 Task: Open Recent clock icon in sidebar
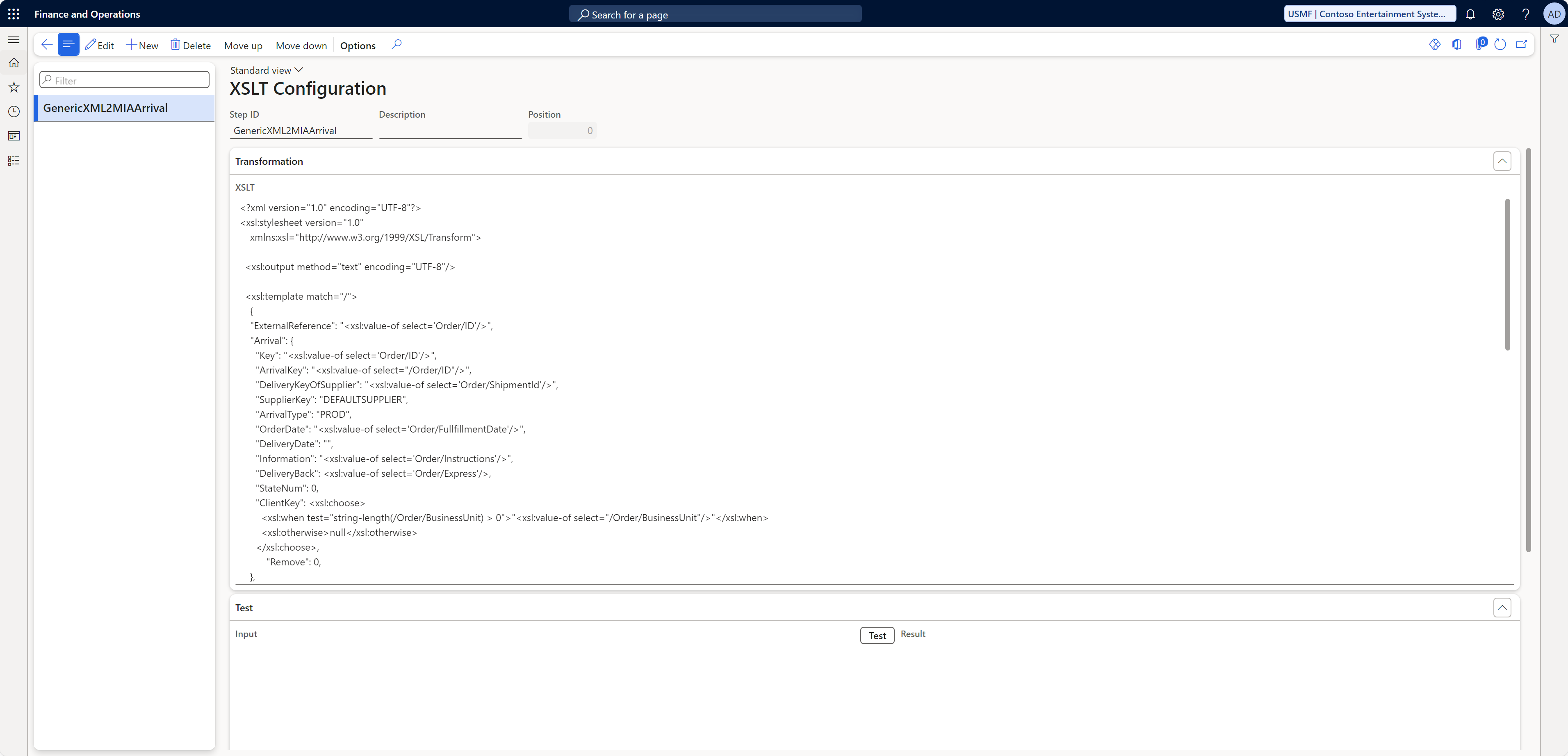tap(14, 112)
